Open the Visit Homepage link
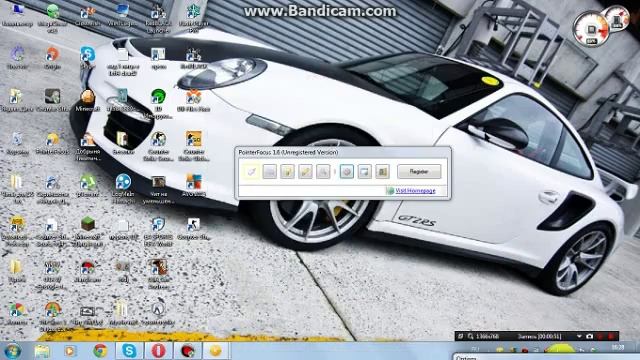 tap(415, 191)
